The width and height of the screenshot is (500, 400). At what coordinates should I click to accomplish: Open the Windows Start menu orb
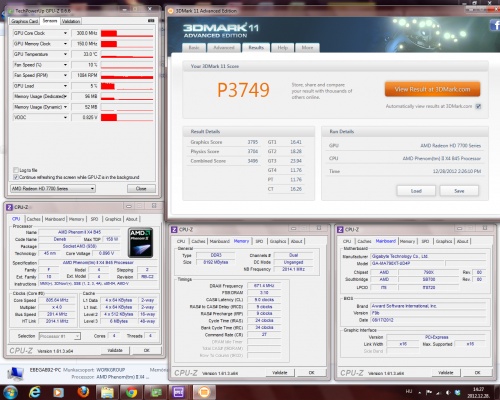(x=10, y=392)
